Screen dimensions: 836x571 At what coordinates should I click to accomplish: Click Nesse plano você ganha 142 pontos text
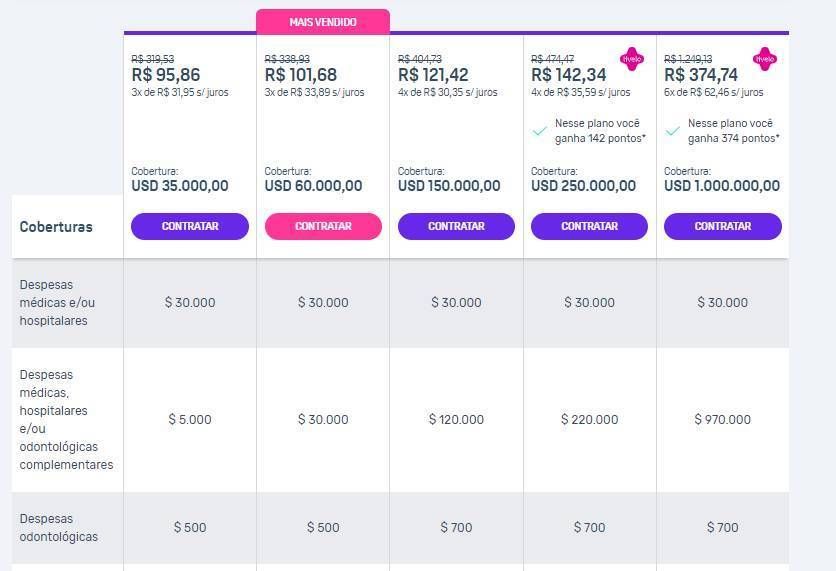click(x=600, y=131)
